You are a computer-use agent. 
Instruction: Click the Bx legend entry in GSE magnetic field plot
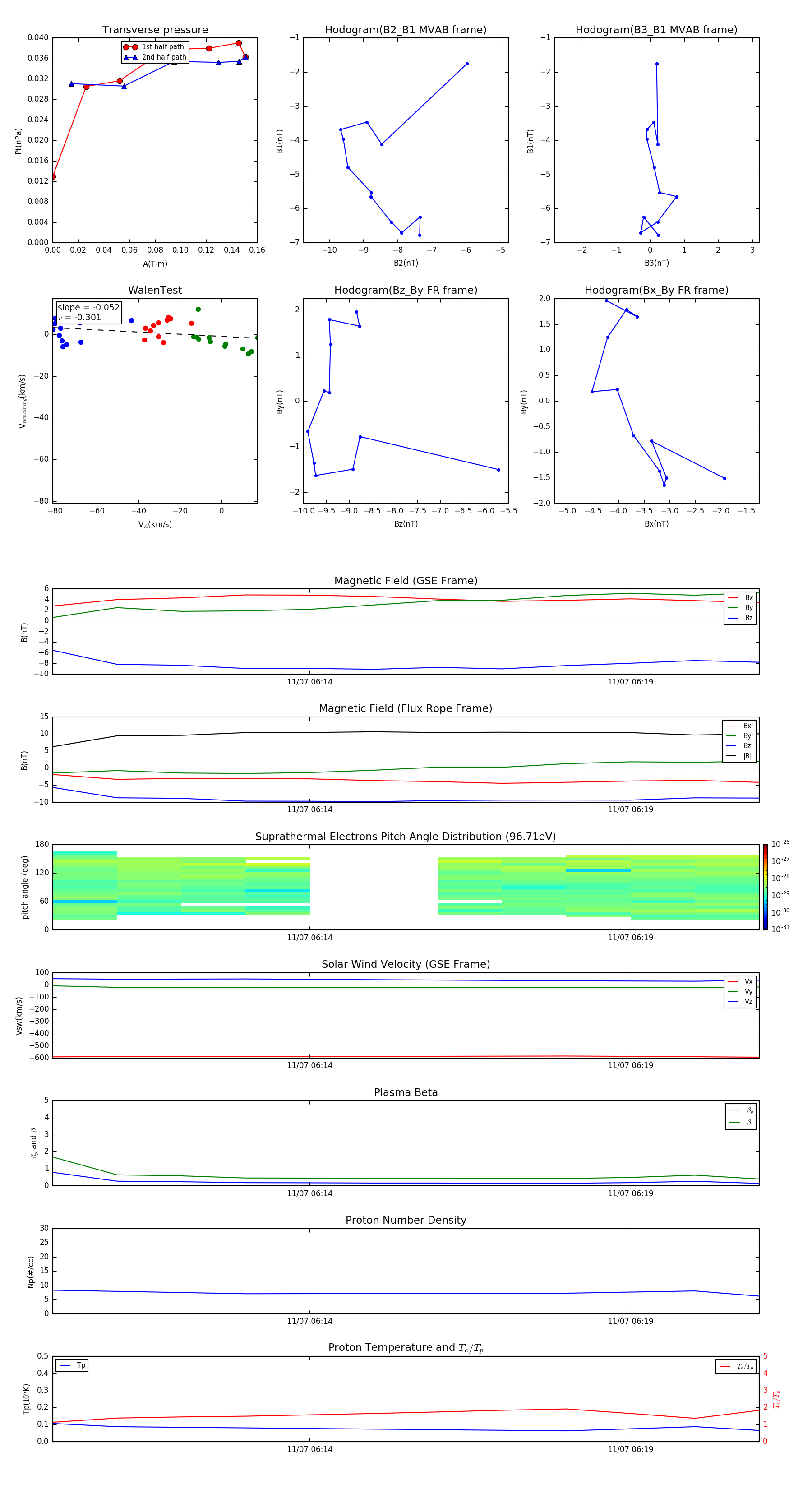tap(740, 598)
